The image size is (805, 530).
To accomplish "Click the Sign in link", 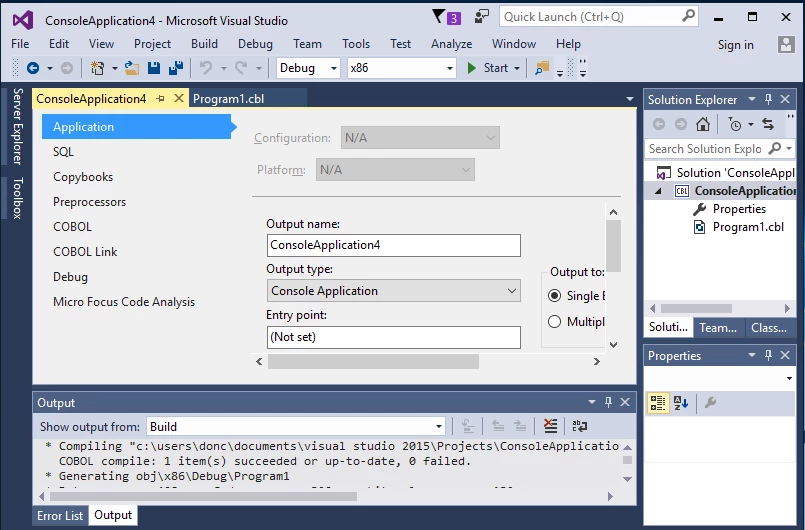I will (736, 45).
